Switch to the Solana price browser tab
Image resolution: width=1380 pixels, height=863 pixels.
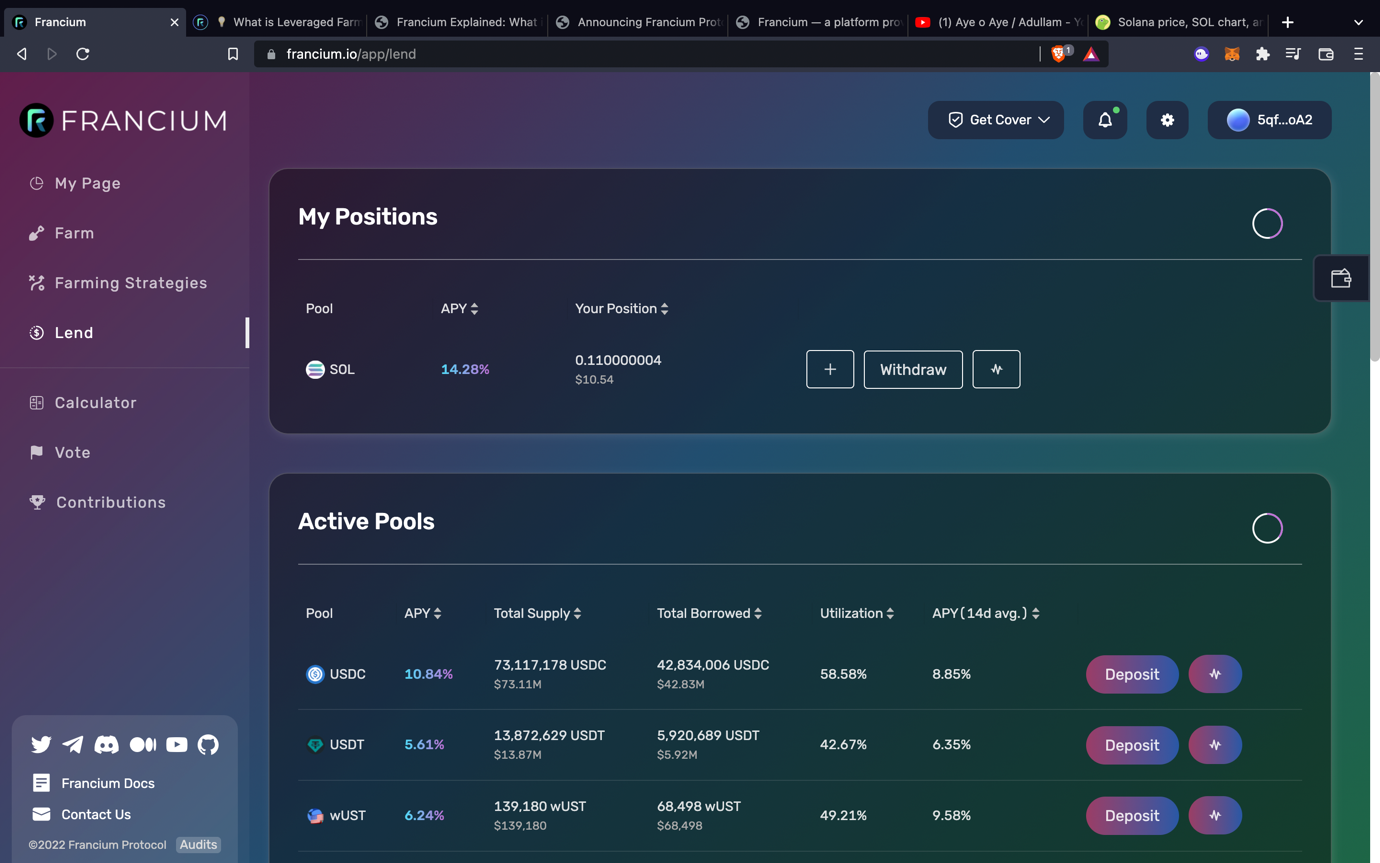click(1179, 22)
